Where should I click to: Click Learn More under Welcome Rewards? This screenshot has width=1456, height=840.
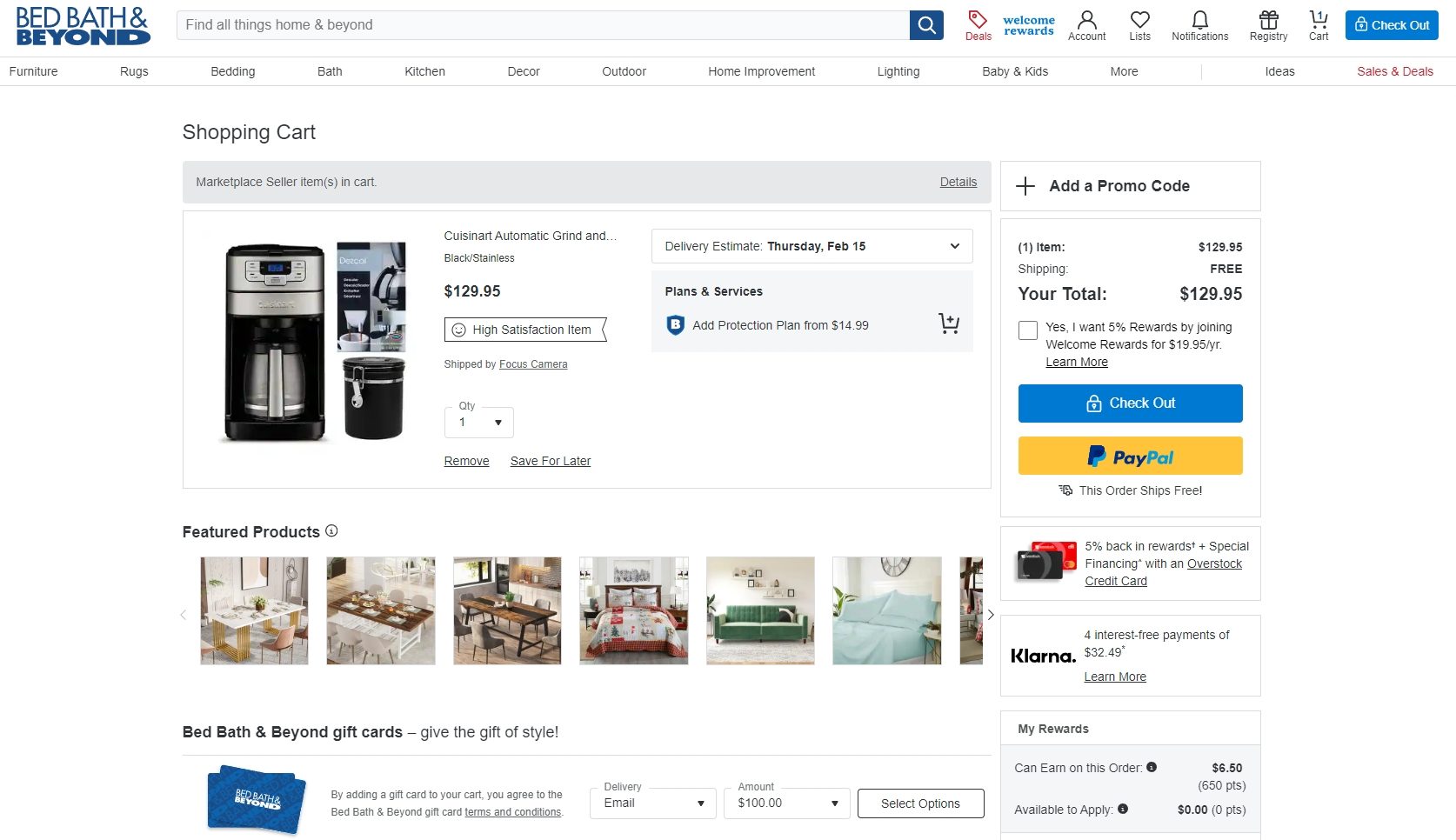1077,362
